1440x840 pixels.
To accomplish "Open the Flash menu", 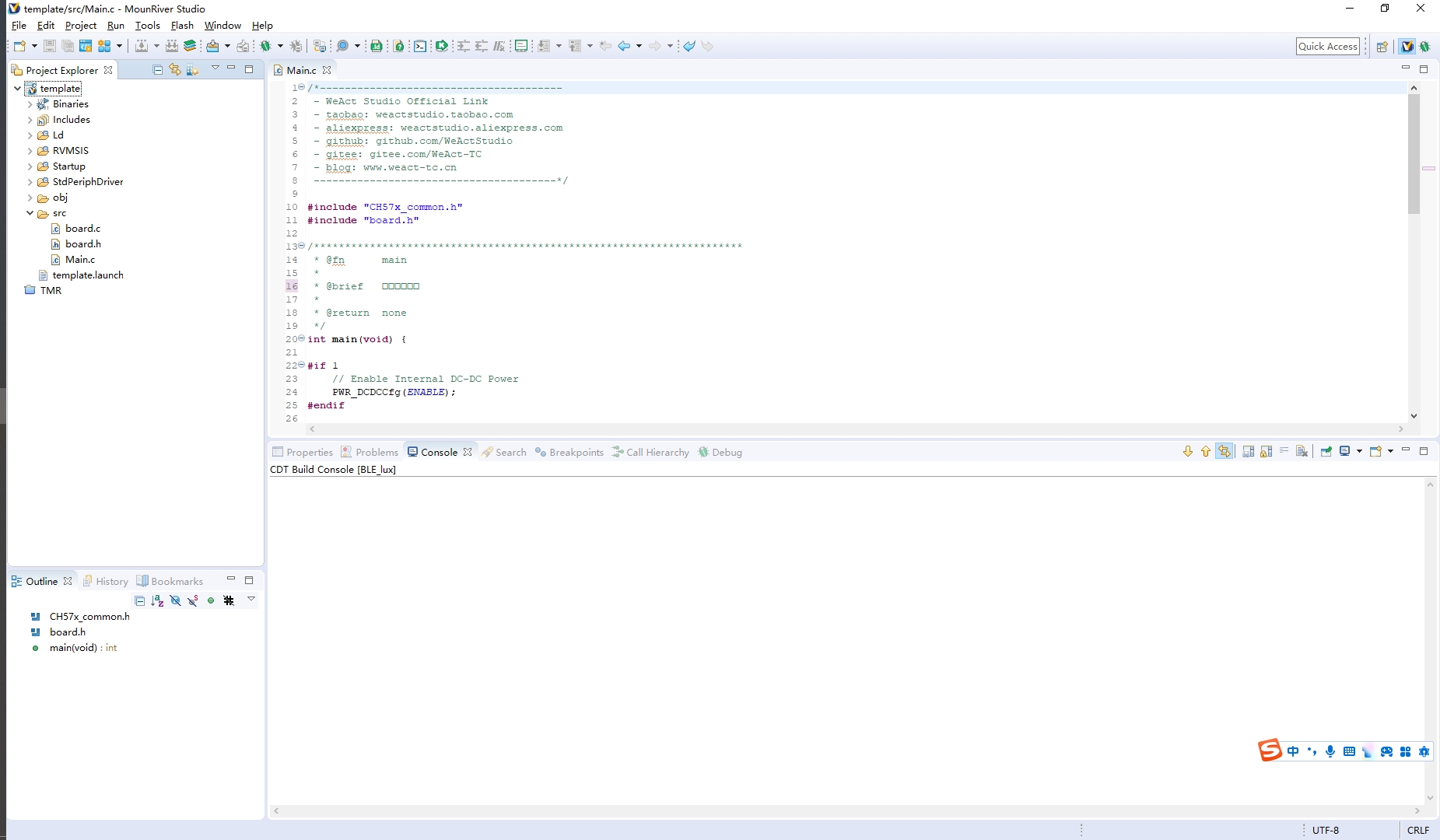I will (182, 26).
